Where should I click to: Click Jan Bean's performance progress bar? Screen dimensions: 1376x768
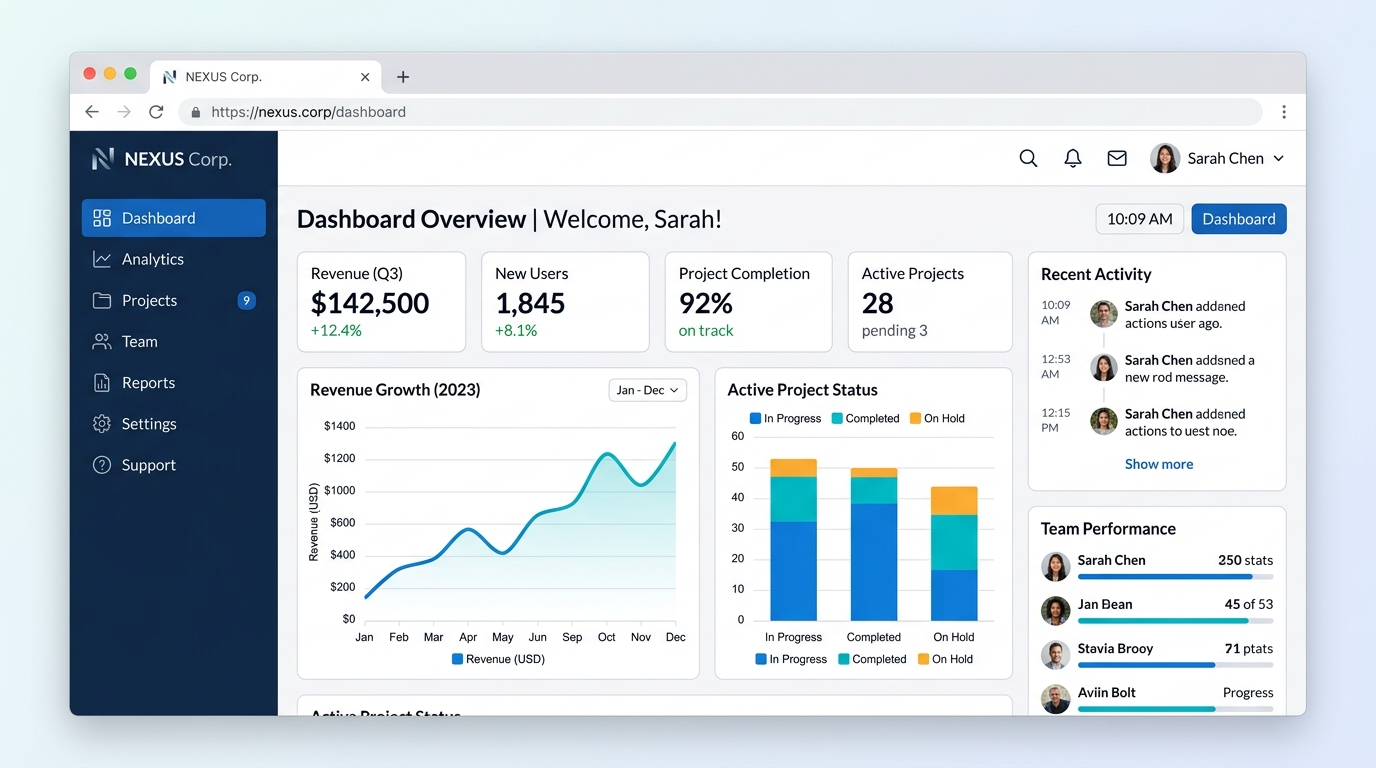tap(1175, 621)
